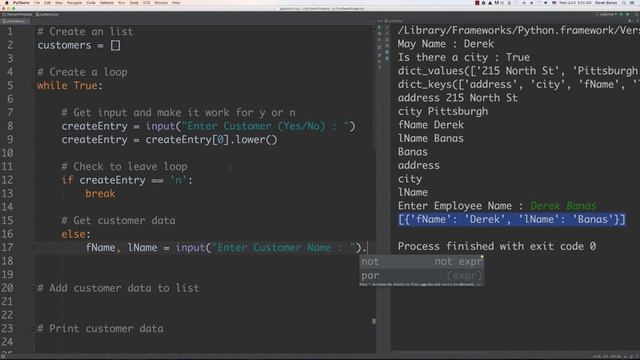This screenshot has width=640, height=360.
Task: Click the project name breadcrumb in navigation bar
Action: click(17, 14)
